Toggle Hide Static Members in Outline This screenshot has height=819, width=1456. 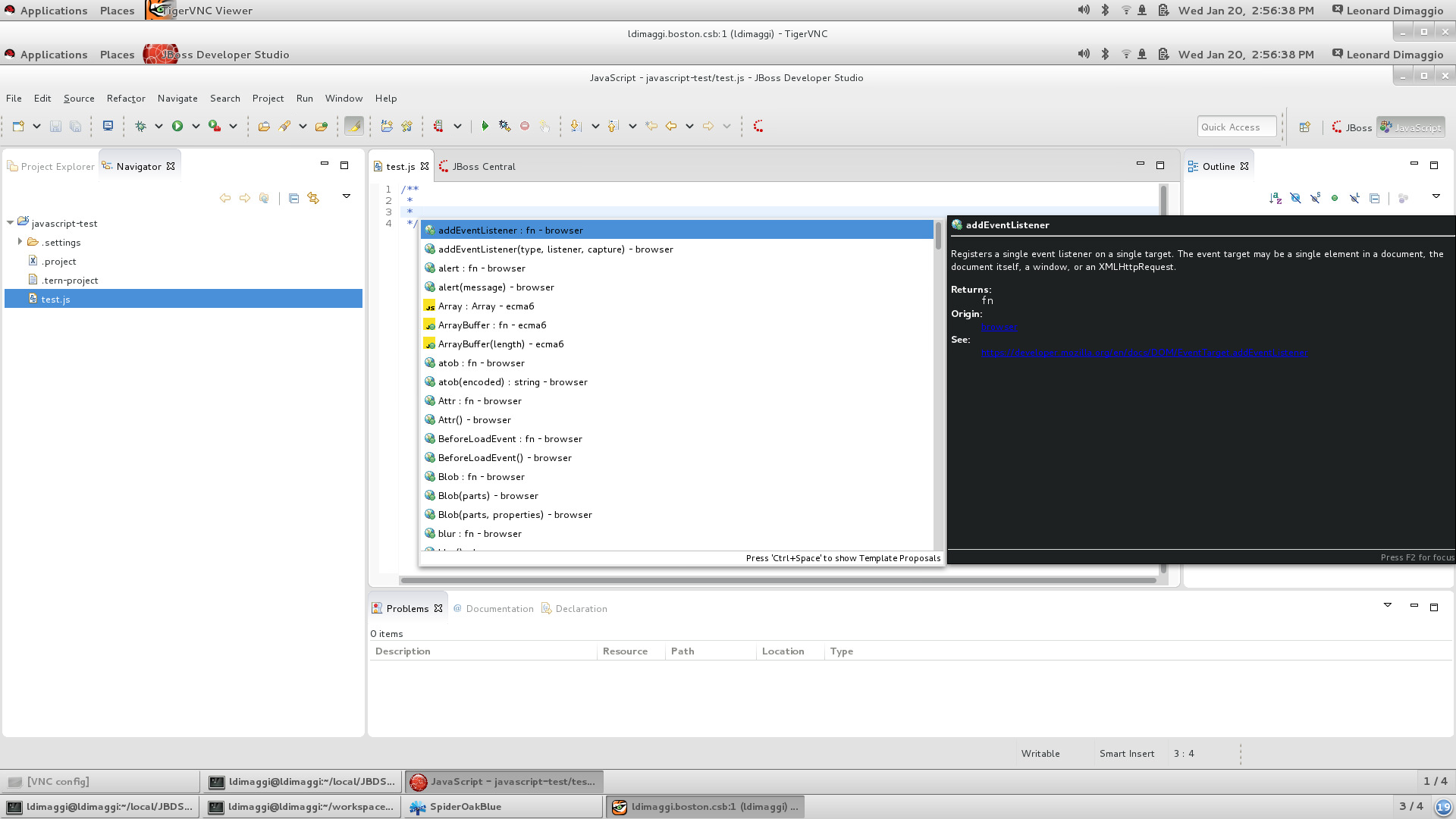[x=1315, y=198]
